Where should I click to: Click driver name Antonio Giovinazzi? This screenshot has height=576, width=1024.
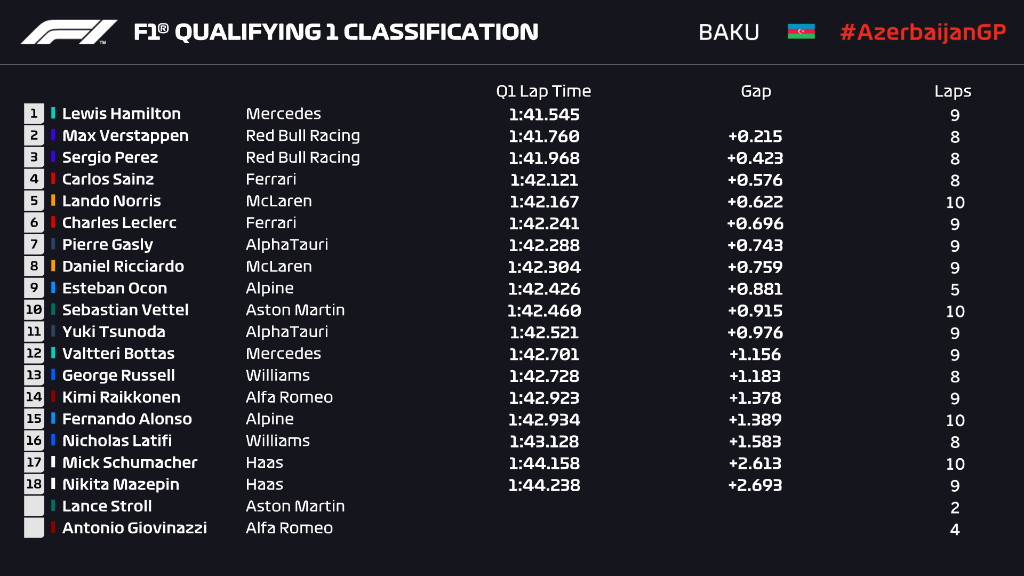click(x=134, y=528)
